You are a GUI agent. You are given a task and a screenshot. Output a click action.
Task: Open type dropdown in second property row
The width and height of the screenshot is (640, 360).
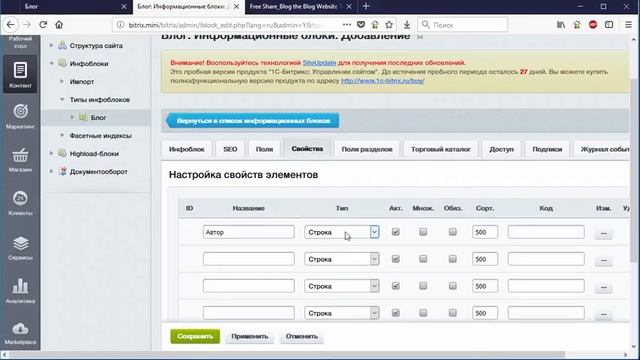[x=342, y=259]
